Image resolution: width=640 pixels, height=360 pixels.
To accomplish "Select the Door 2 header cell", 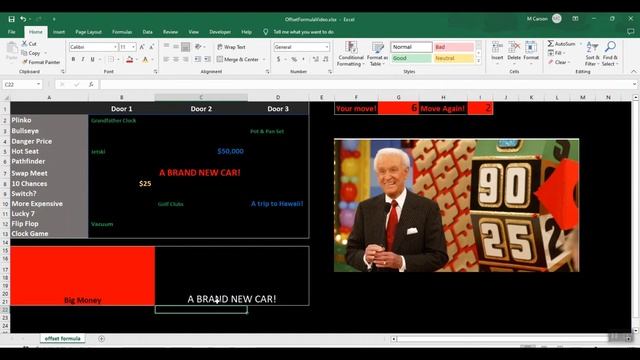I will pyautogui.click(x=201, y=109).
